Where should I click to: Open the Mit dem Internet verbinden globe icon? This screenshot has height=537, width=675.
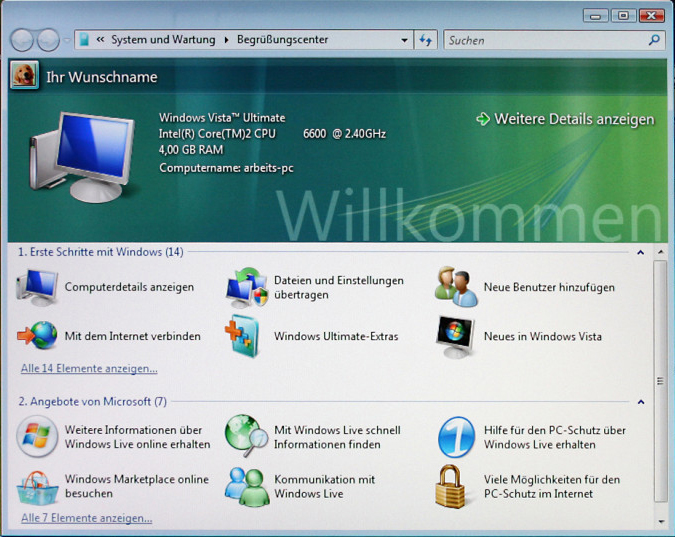[37, 335]
